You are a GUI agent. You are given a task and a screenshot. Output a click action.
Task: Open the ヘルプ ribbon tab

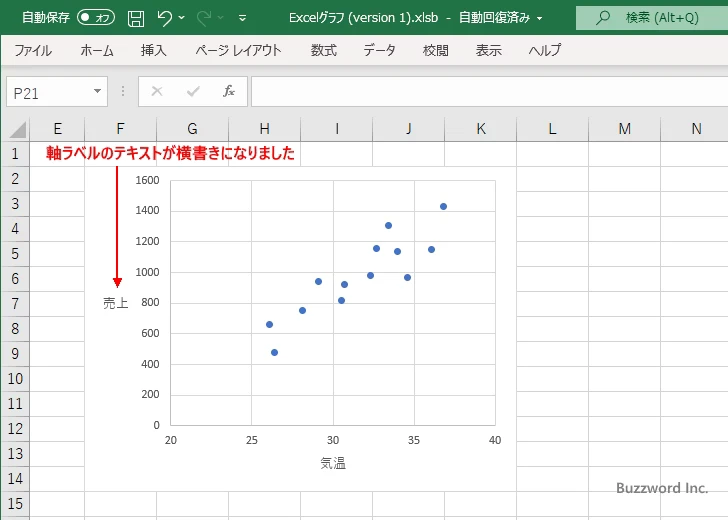click(545, 50)
